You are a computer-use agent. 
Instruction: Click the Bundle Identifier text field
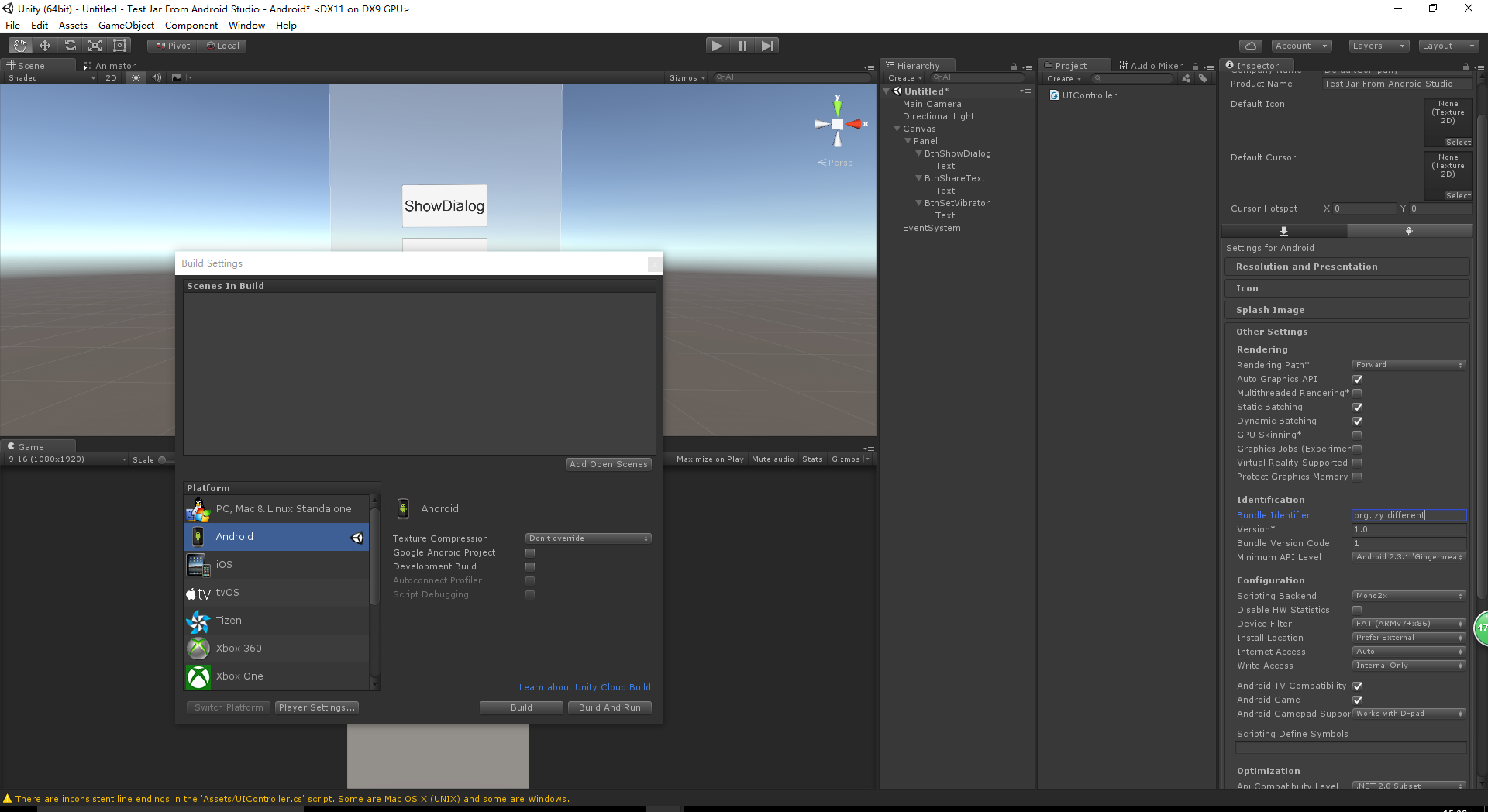click(1408, 515)
